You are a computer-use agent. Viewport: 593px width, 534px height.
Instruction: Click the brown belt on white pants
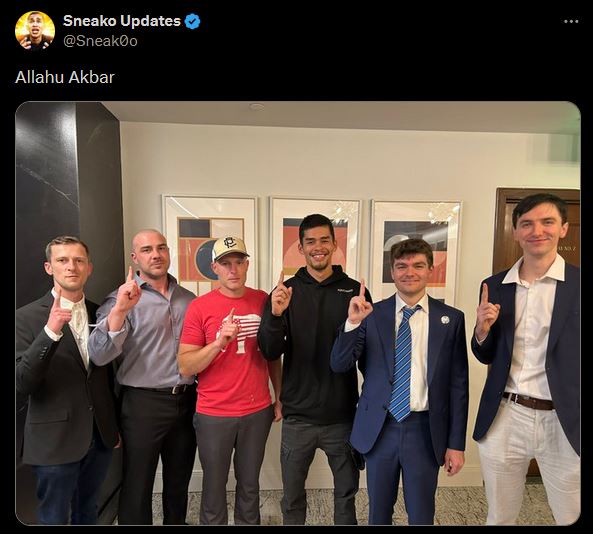point(528,401)
